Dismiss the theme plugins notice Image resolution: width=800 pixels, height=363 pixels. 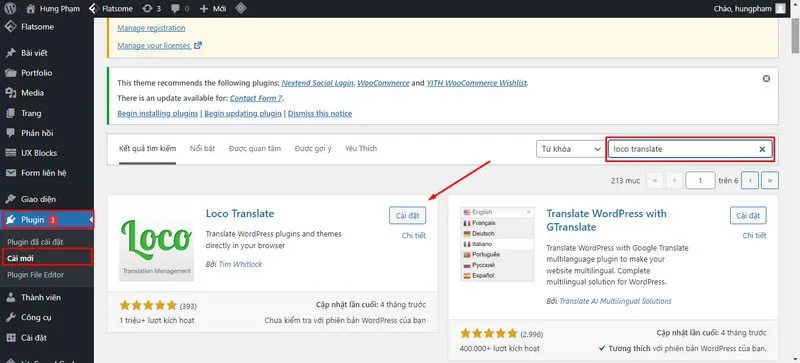pos(766,79)
